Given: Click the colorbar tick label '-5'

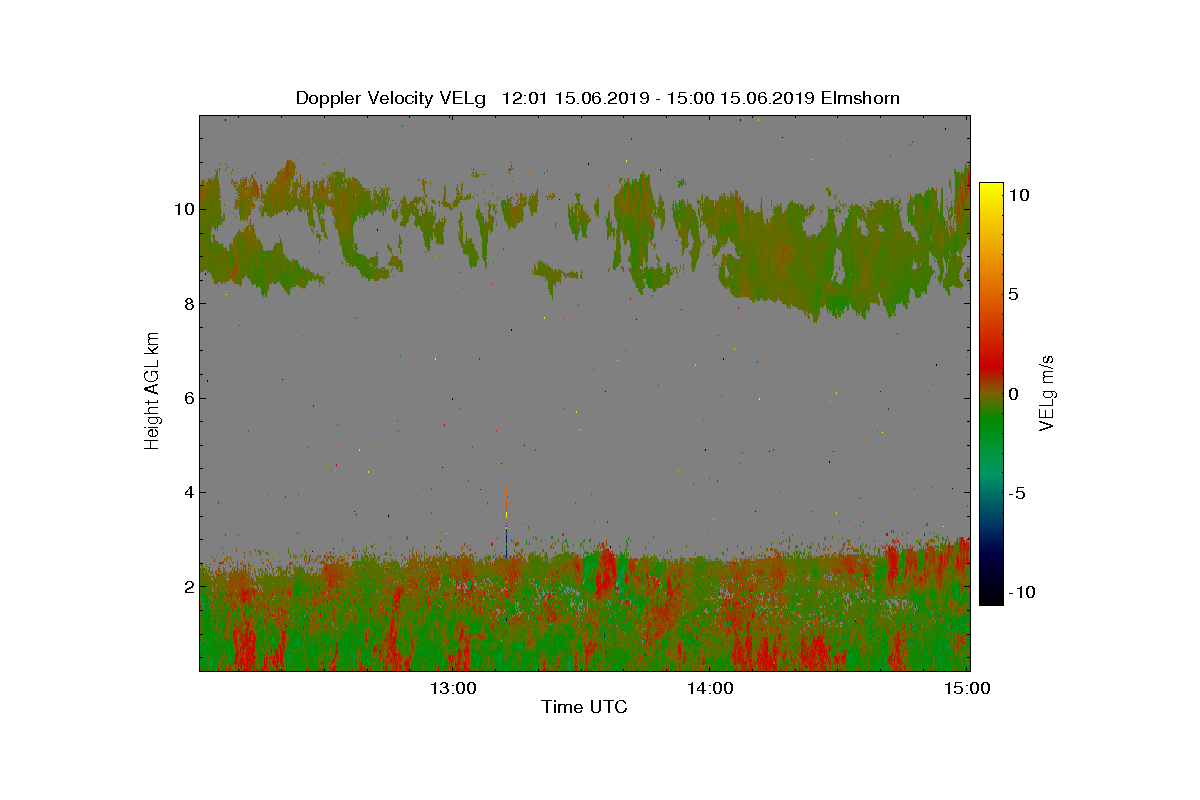Looking at the screenshot, I should 1017,493.
